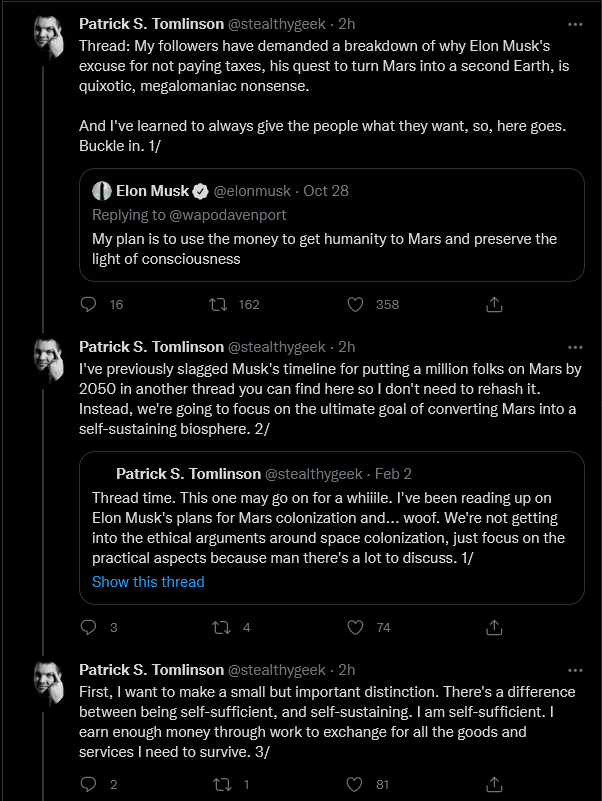Retweet the third tweet about self-sufficiency
This screenshot has width=602, height=801.
click(221, 784)
